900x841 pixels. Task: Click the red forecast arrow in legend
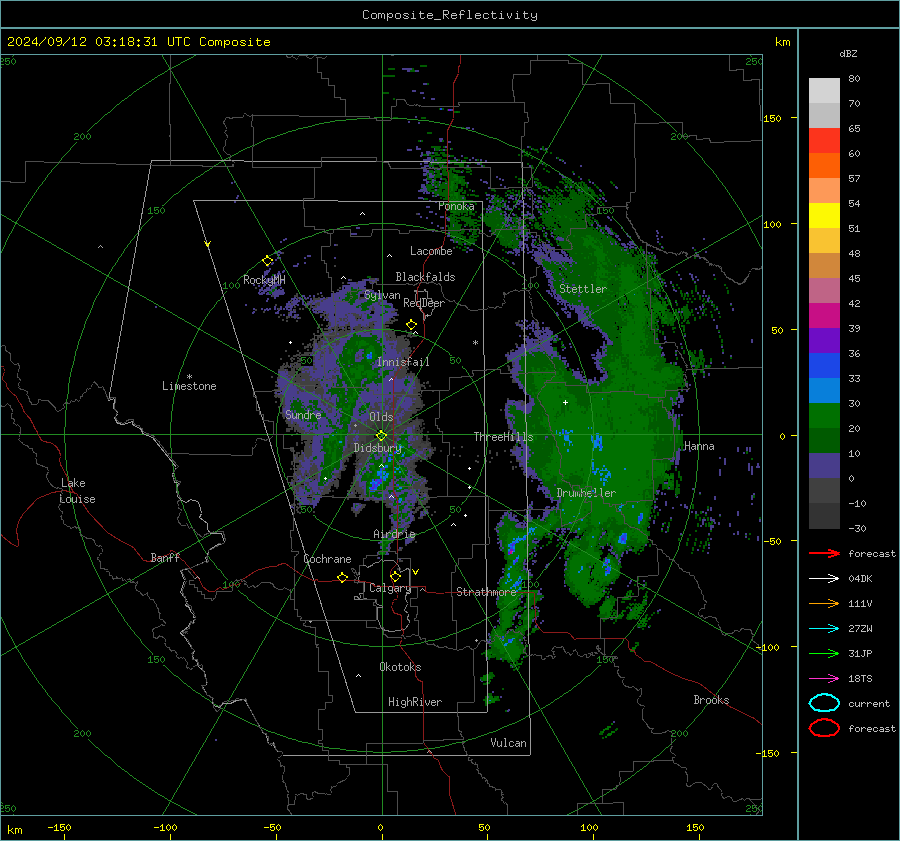point(824,553)
